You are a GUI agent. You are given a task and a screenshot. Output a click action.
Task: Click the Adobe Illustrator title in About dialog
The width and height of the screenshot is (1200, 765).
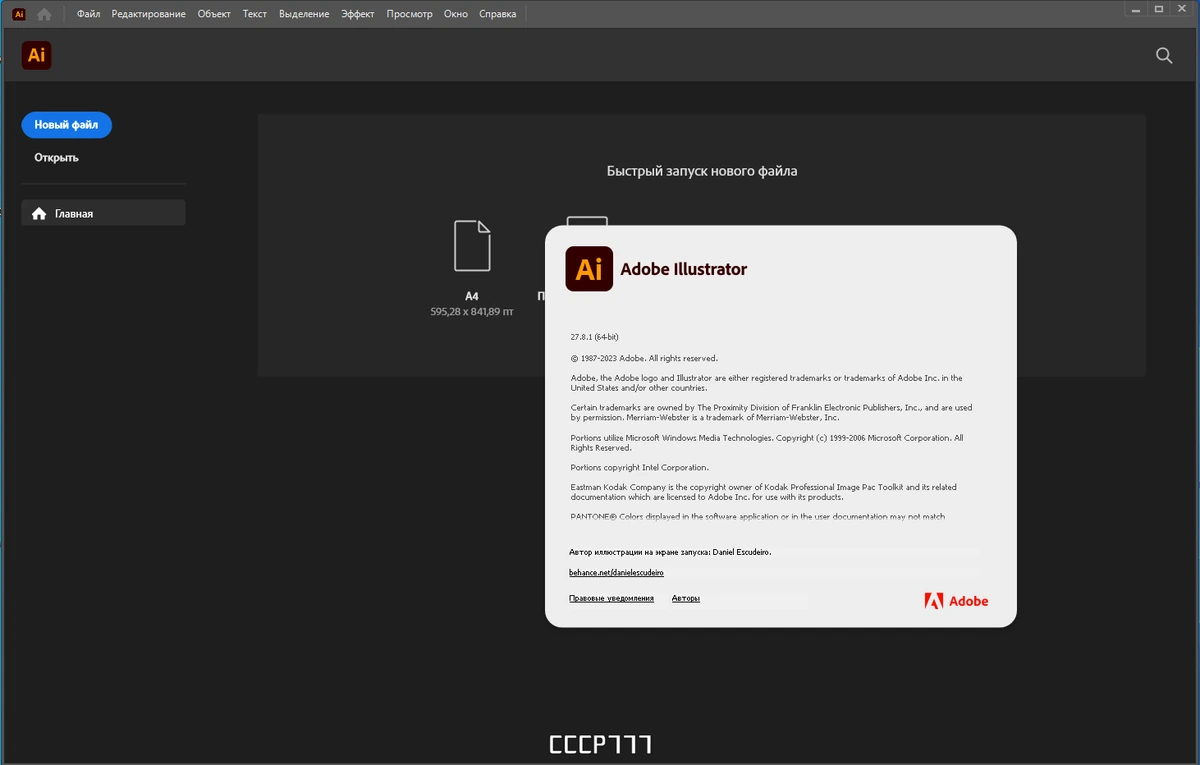[684, 269]
